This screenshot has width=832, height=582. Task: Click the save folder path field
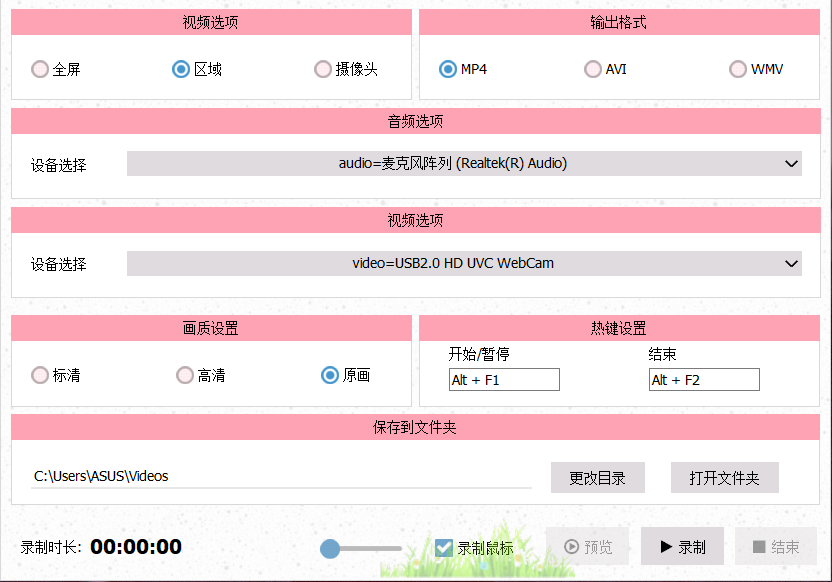click(x=280, y=476)
